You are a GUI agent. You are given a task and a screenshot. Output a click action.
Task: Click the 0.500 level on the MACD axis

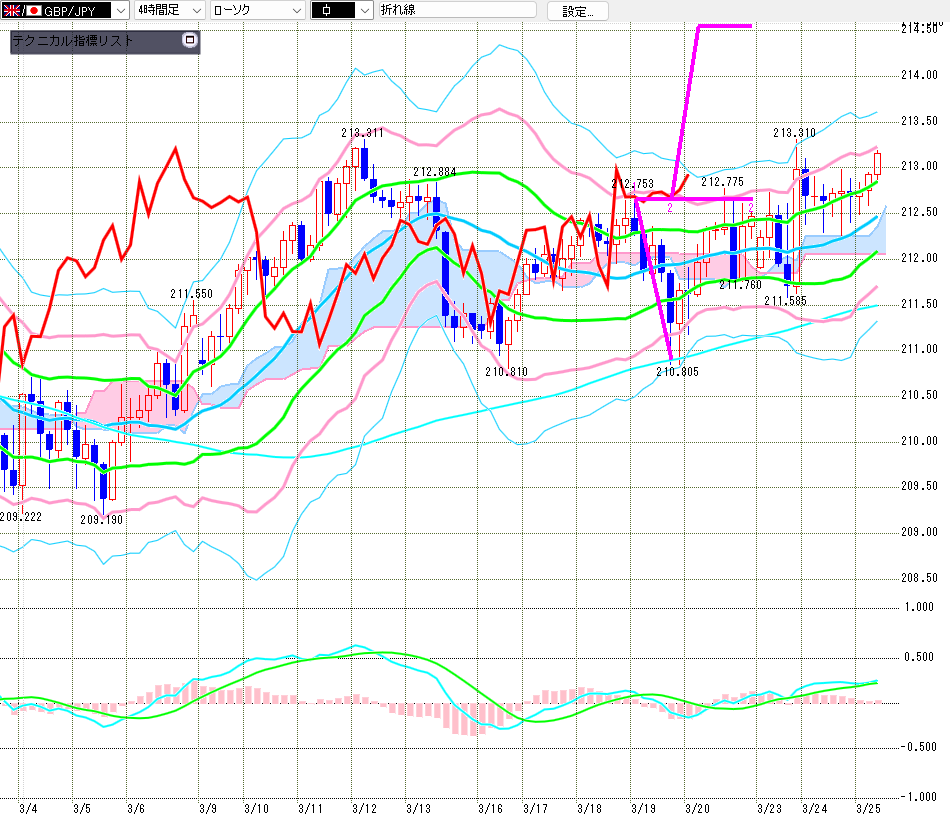click(x=918, y=656)
